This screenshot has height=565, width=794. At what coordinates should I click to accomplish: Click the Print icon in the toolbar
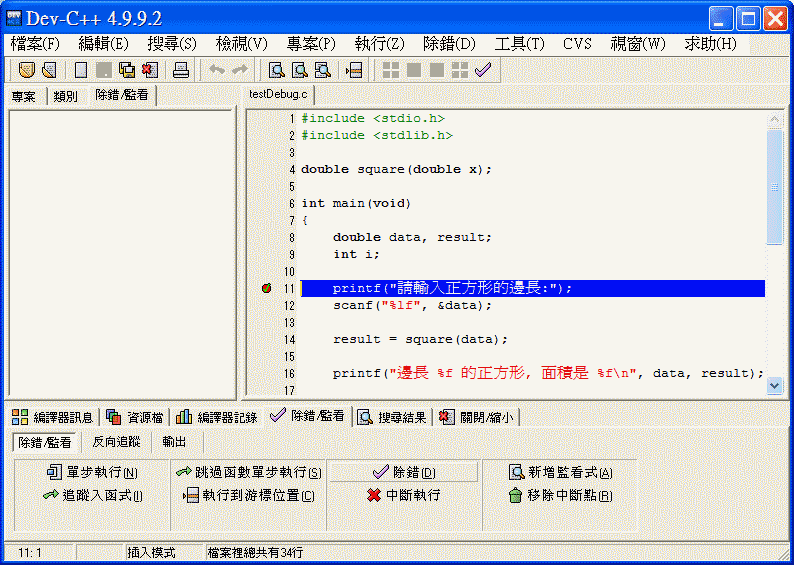(x=181, y=70)
